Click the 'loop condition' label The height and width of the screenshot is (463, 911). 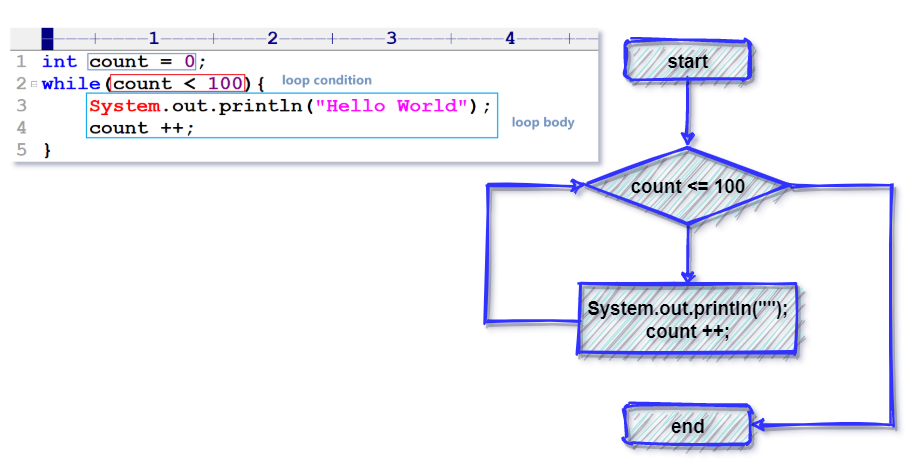(327, 80)
